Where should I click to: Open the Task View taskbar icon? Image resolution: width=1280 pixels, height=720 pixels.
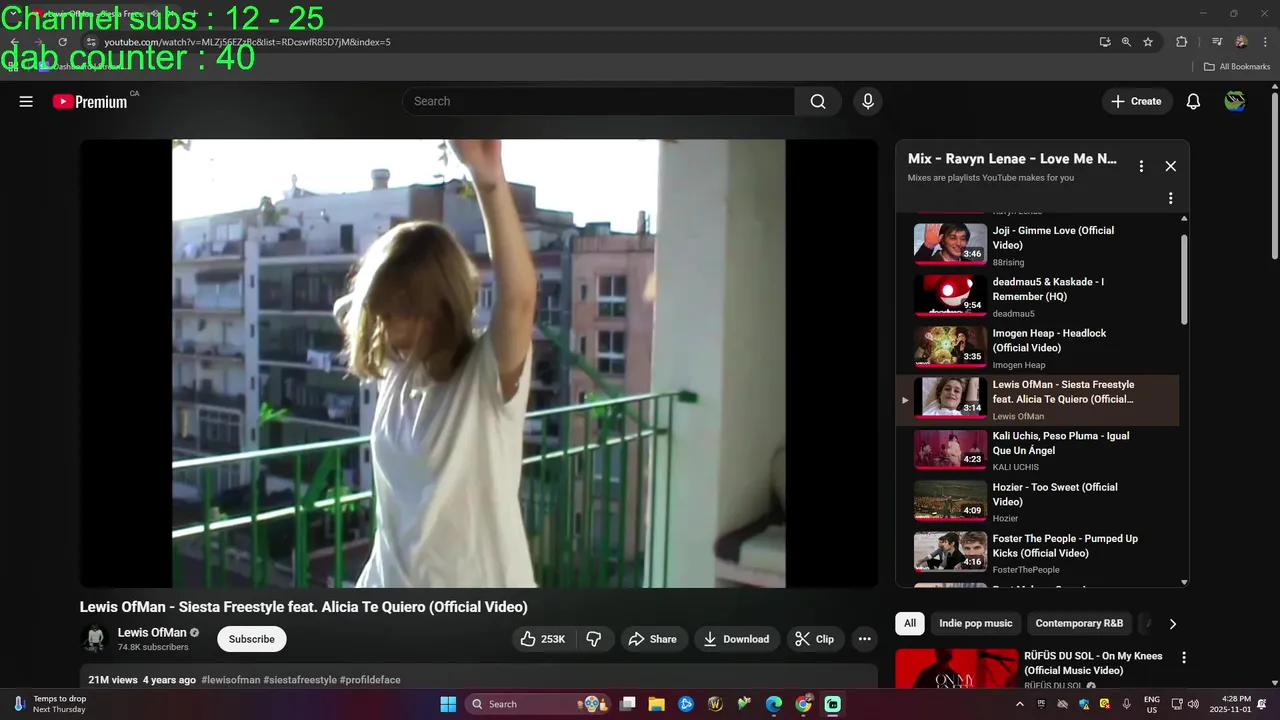click(x=628, y=704)
